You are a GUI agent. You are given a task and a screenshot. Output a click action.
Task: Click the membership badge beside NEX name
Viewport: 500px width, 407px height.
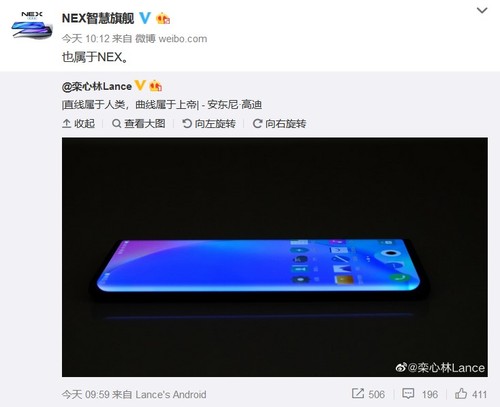(163, 18)
